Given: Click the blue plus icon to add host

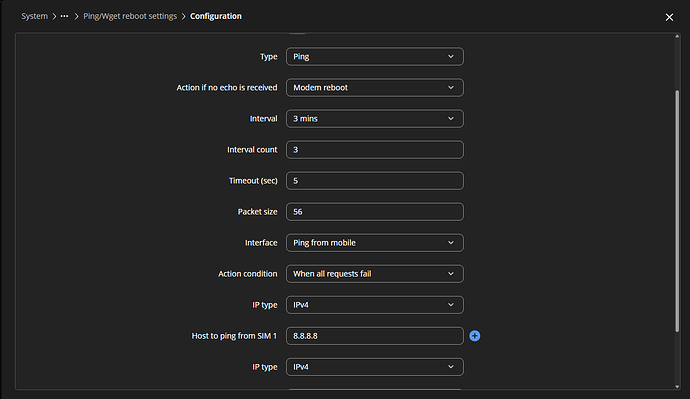Looking at the screenshot, I should click(x=474, y=336).
